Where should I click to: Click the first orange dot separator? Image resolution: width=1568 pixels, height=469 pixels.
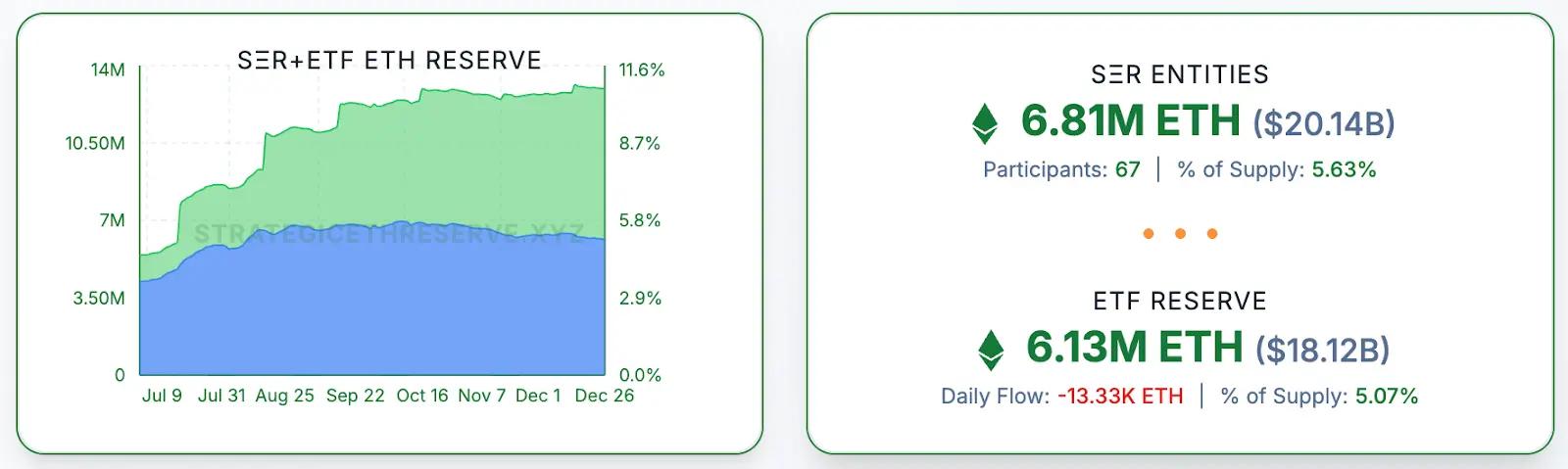[1149, 234]
